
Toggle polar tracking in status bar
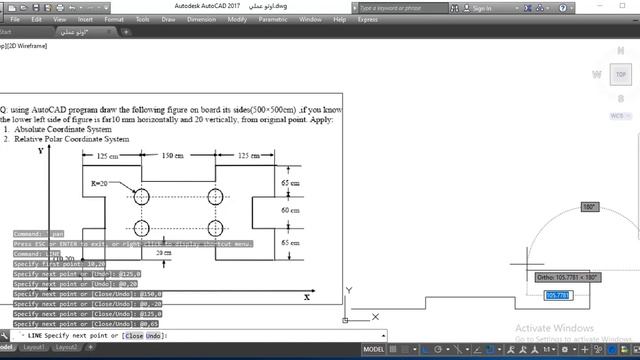438,349
